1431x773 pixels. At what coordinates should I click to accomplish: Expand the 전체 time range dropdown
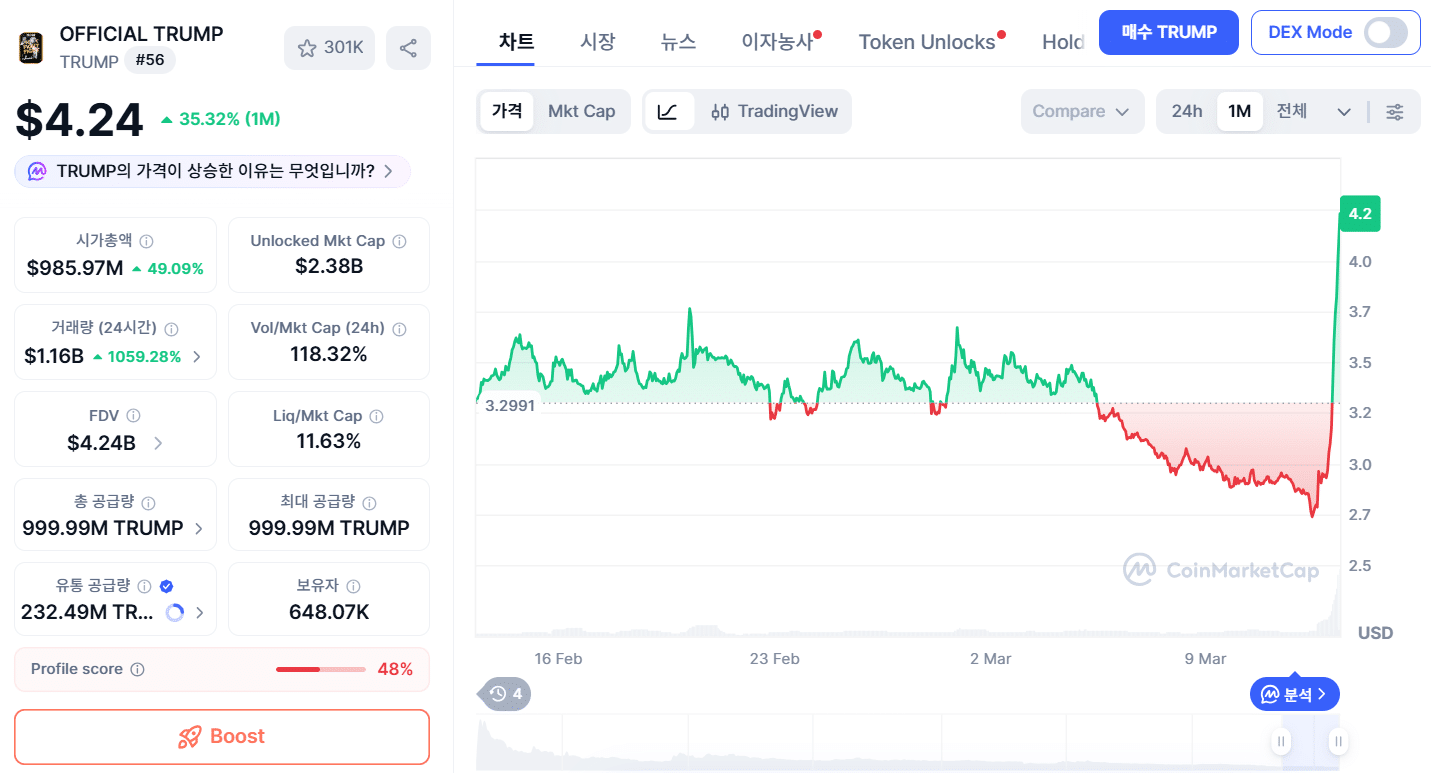[x=1343, y=111]
